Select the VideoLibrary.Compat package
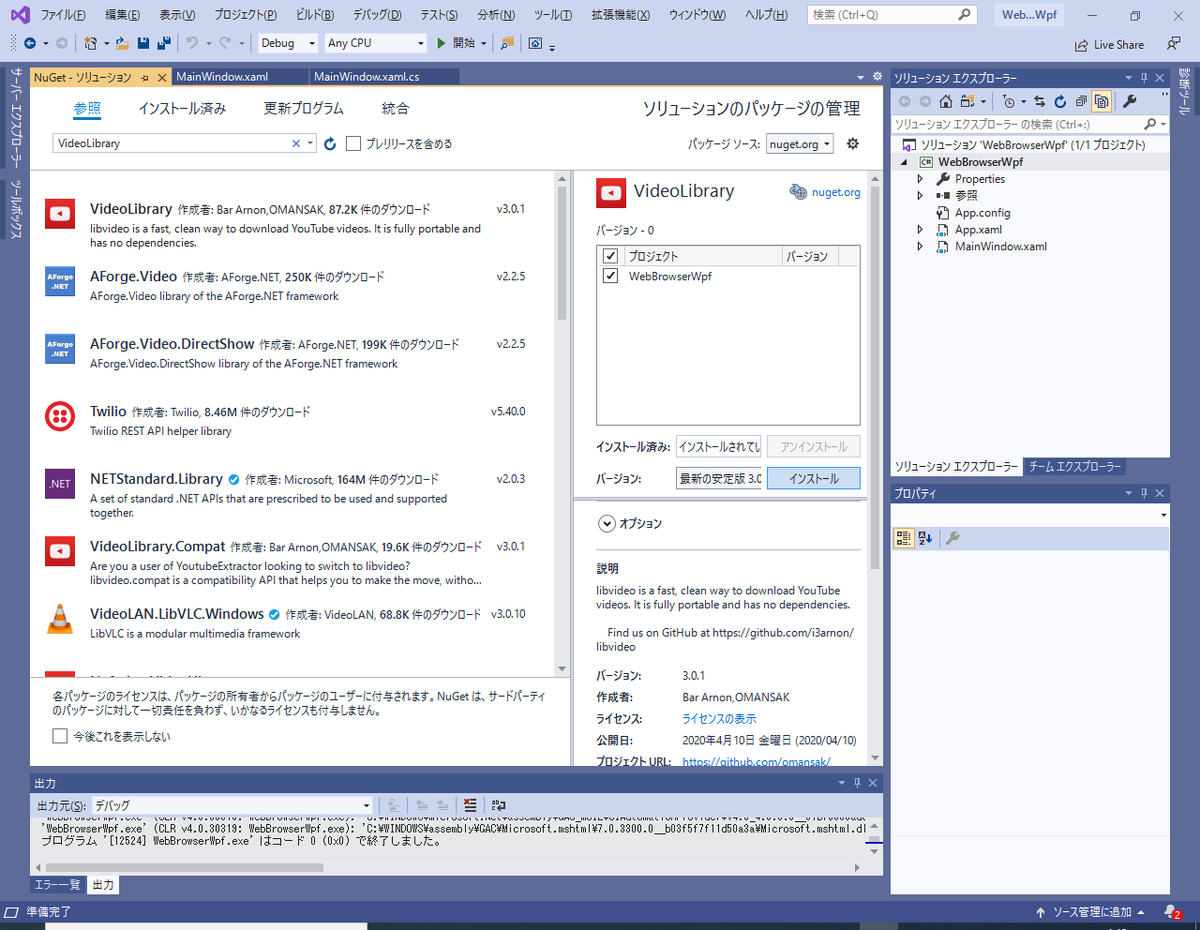1200x930 pixels. tap(292, 563)
